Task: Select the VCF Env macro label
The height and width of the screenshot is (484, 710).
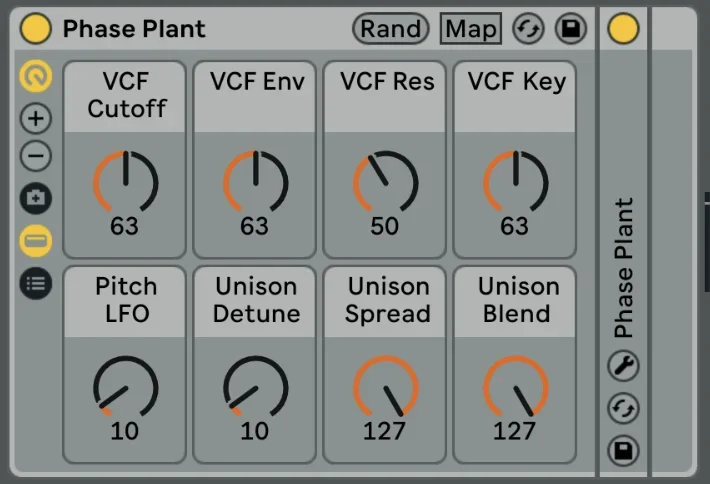Action: tap(257, 82)
